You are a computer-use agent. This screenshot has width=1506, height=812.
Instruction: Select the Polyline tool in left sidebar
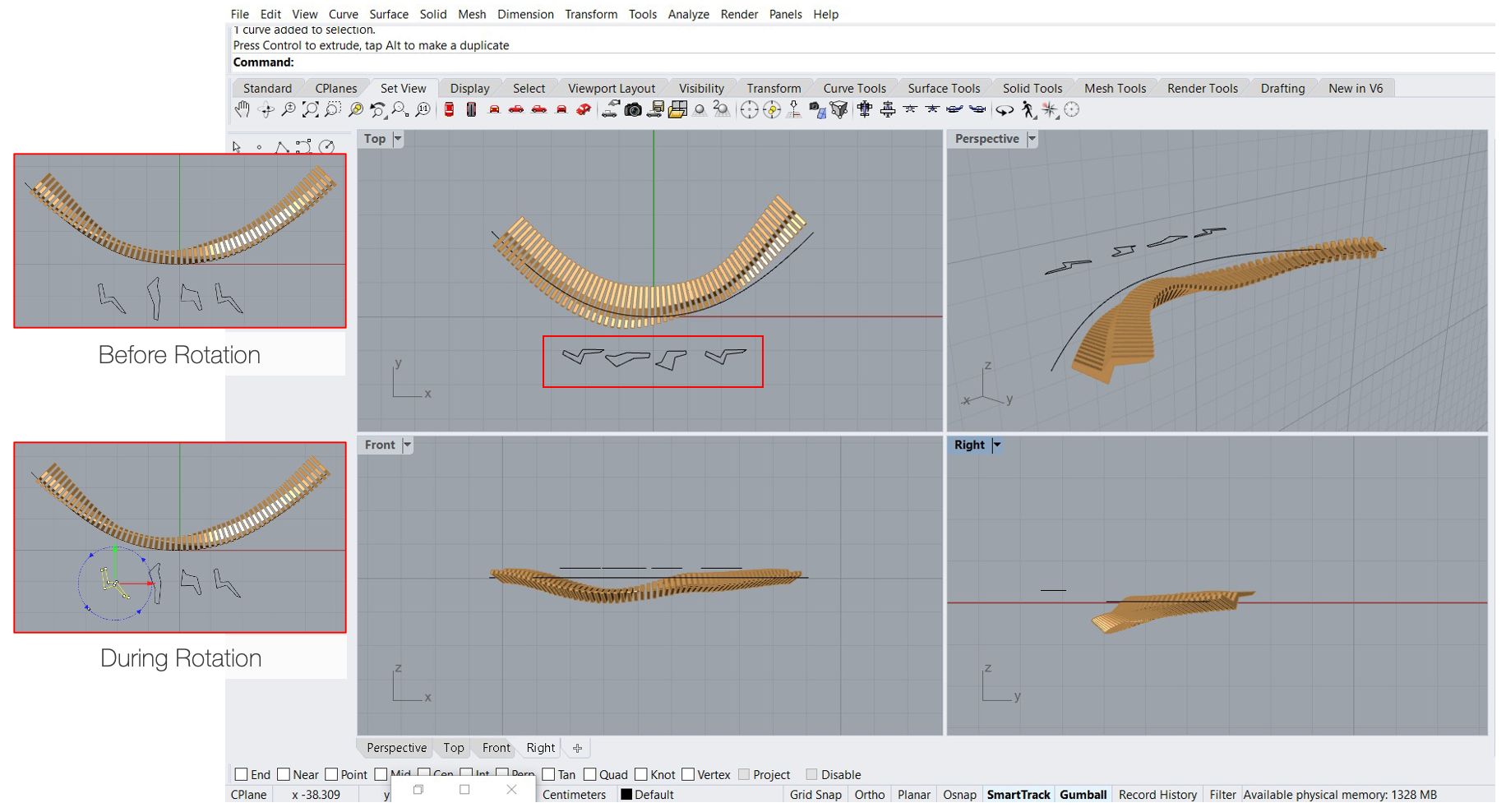281,147
